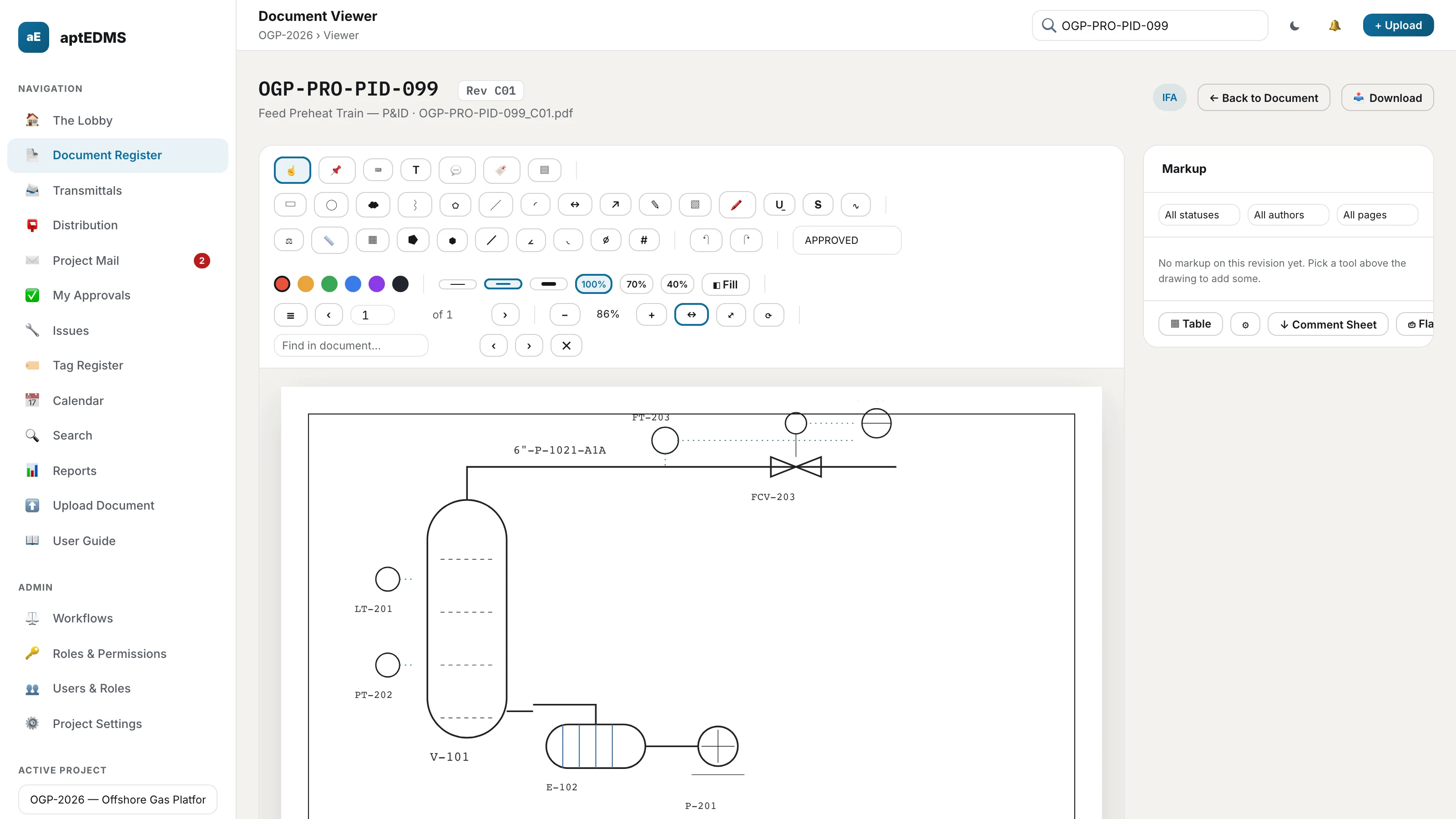
Task: Select the ellipse shape tool
Action: pos(331,205)
